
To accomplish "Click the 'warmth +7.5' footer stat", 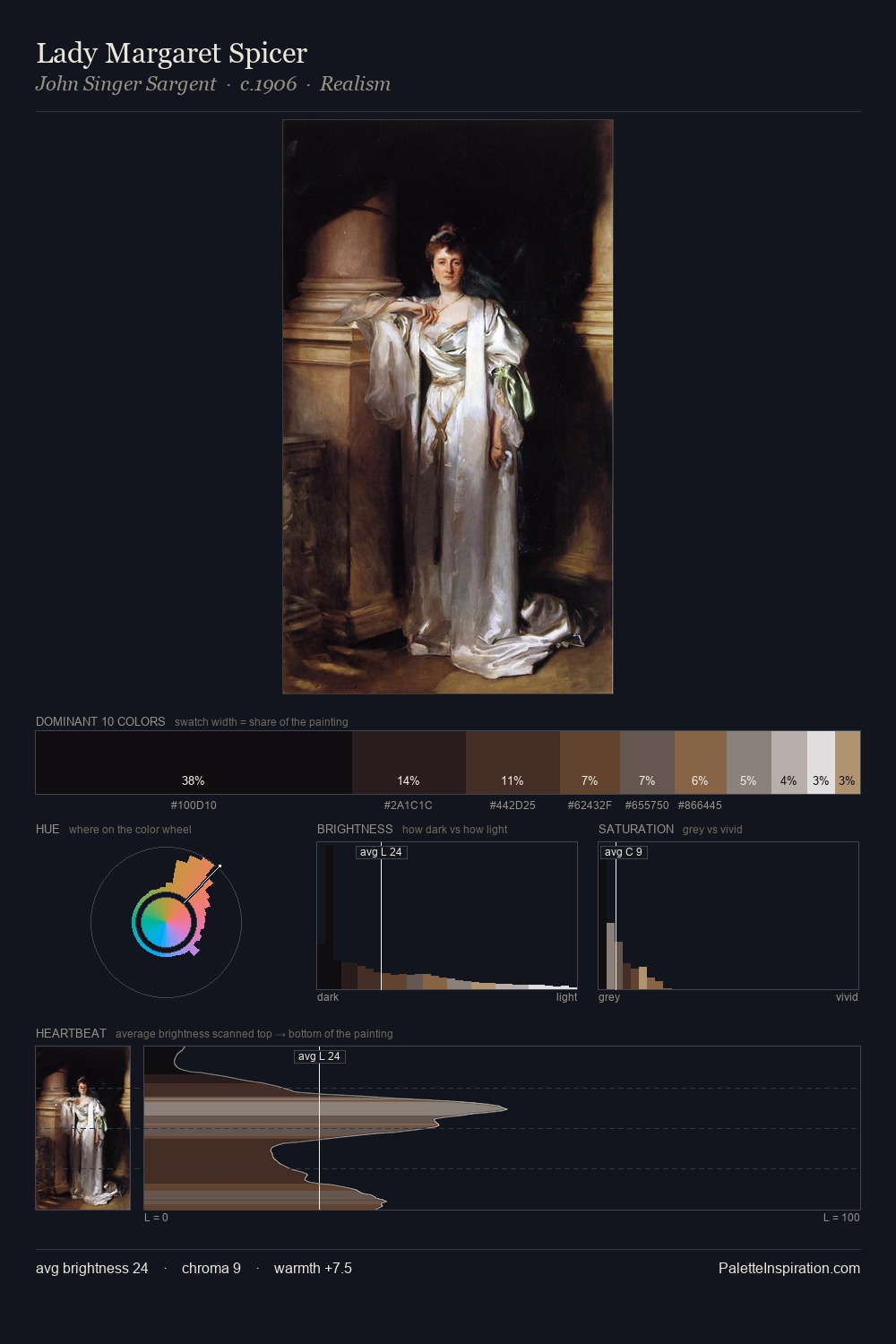I will (313, 1268).
